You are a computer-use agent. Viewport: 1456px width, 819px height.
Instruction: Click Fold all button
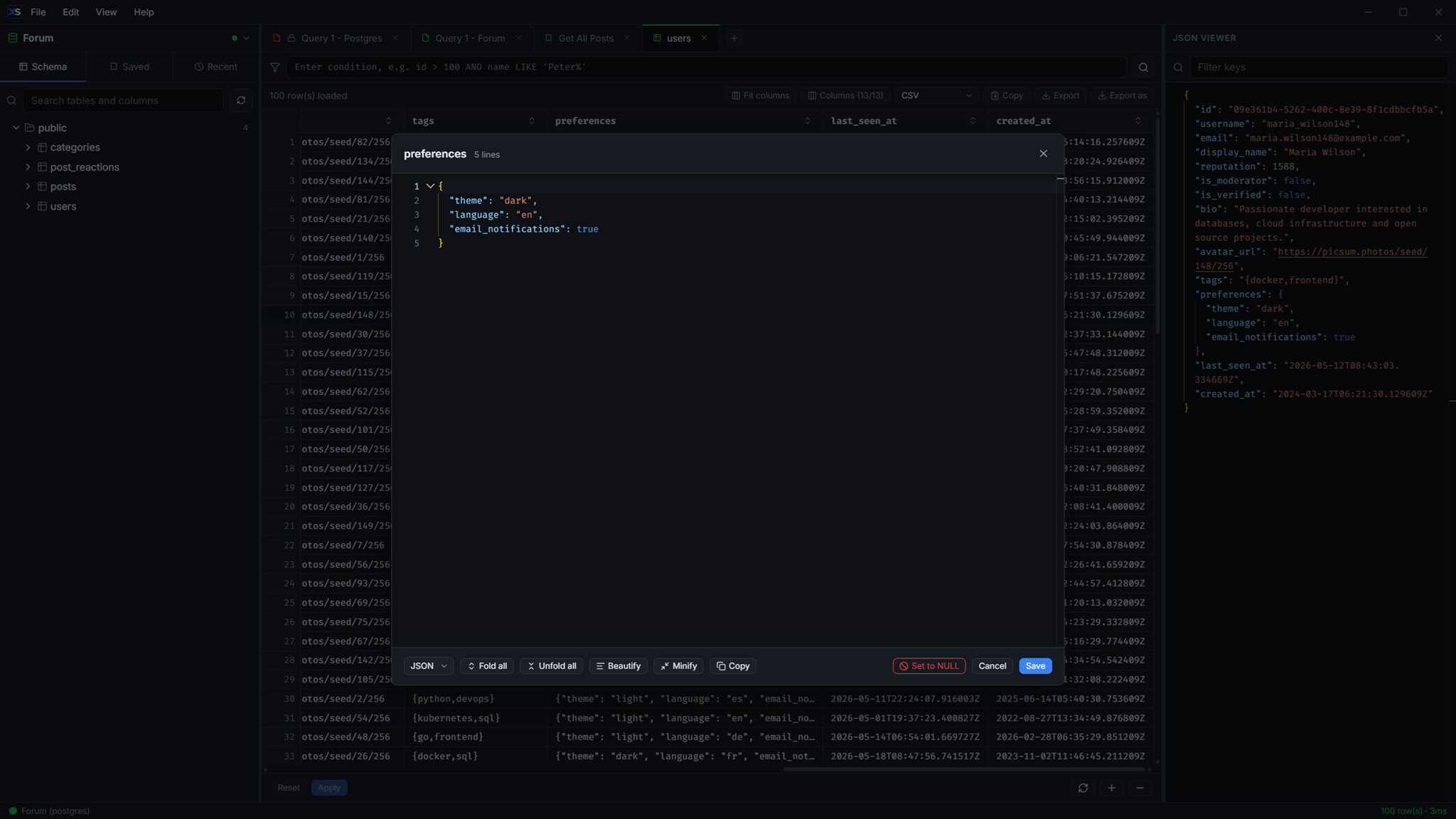pyautogui.click(x=487, y=666)
